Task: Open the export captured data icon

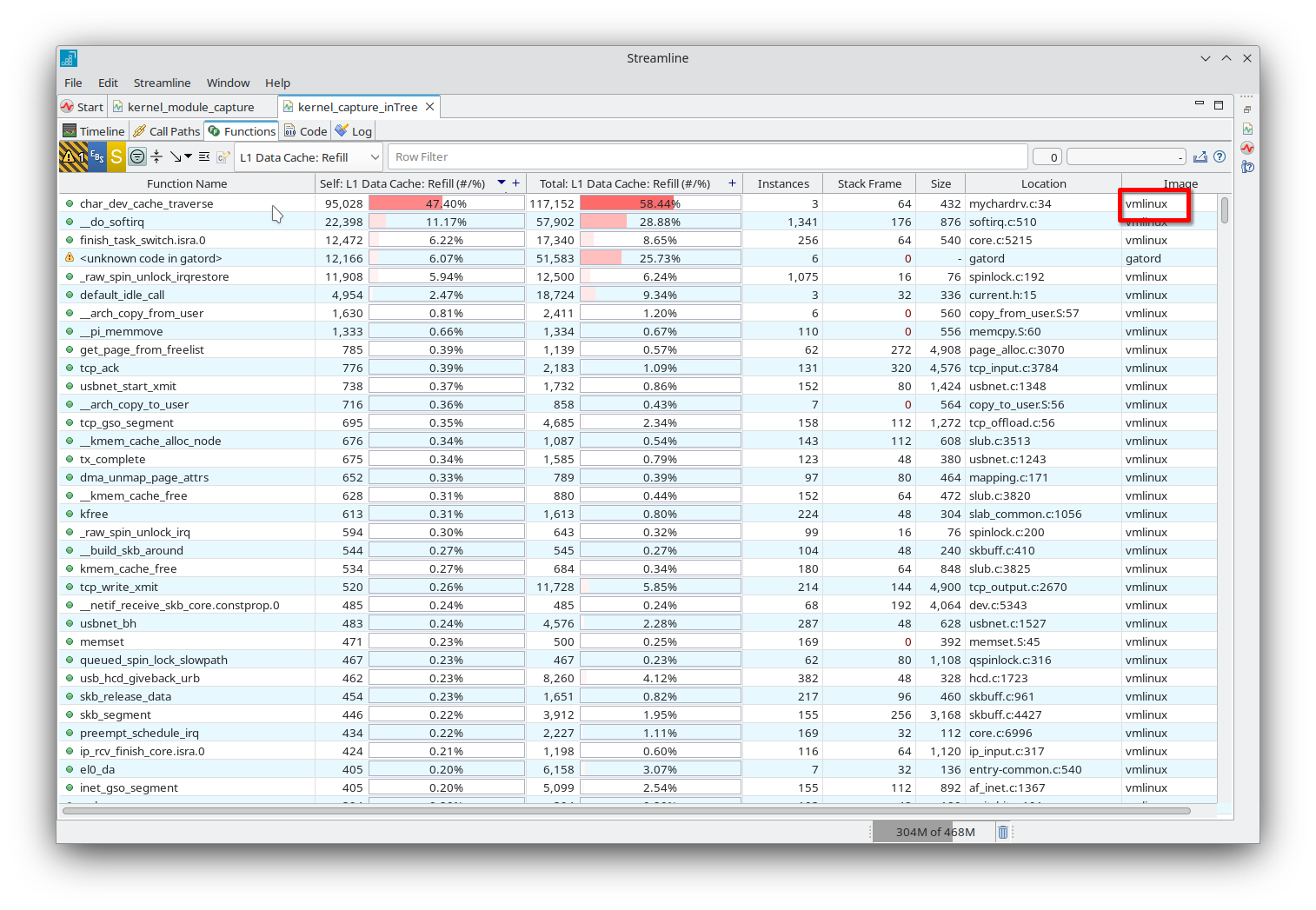Action: [1200, 156]
